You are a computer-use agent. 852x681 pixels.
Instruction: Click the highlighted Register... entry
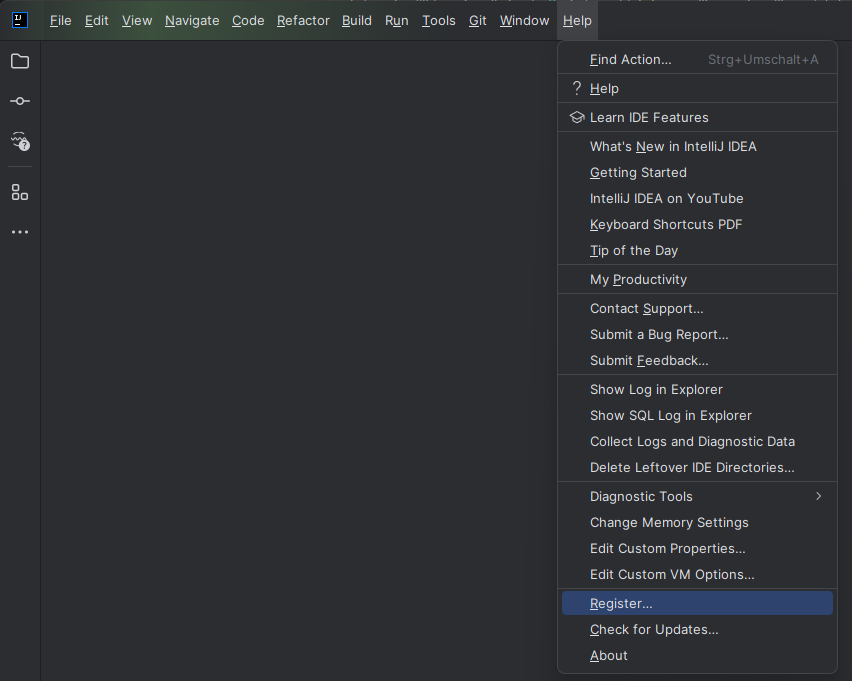click(x=697, y=603)
